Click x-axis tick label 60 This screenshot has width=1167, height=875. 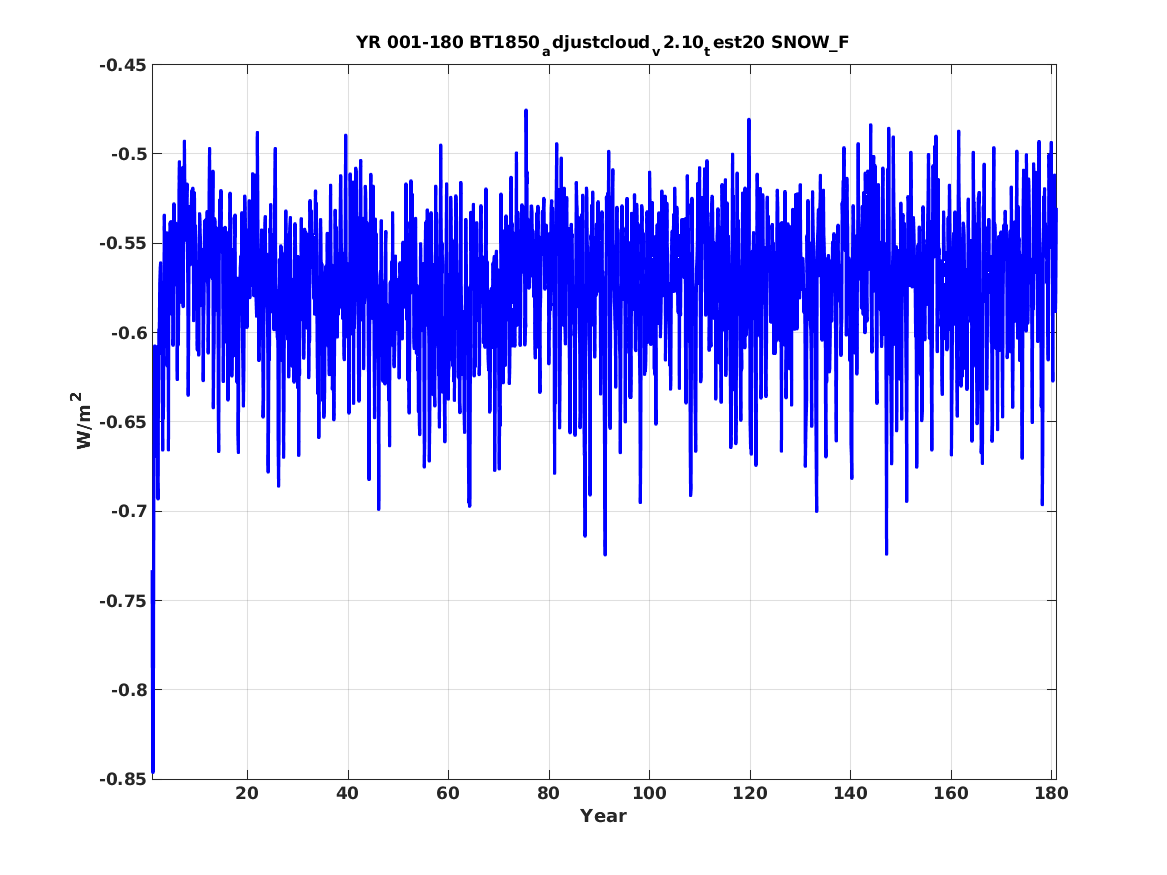[448, 793]
